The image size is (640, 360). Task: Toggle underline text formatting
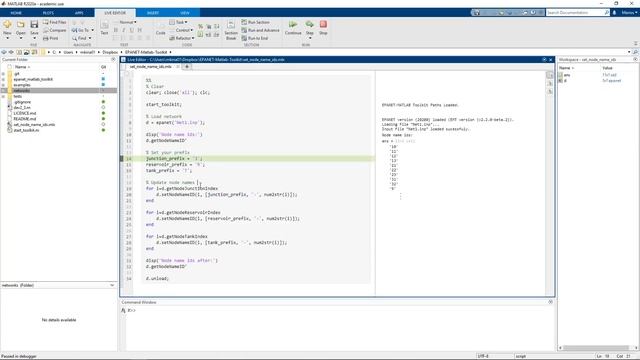click(x=131, y=30)
